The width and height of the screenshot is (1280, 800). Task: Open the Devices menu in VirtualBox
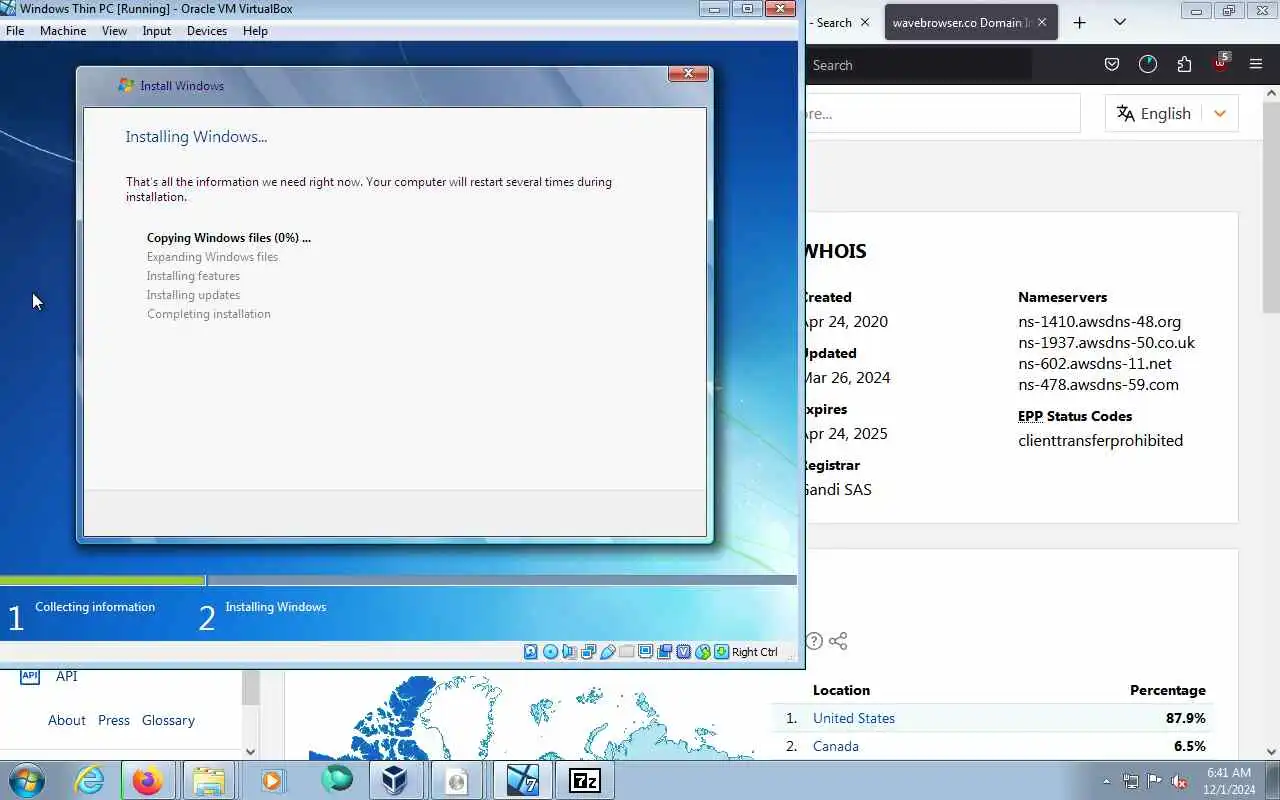pos(207,31)
